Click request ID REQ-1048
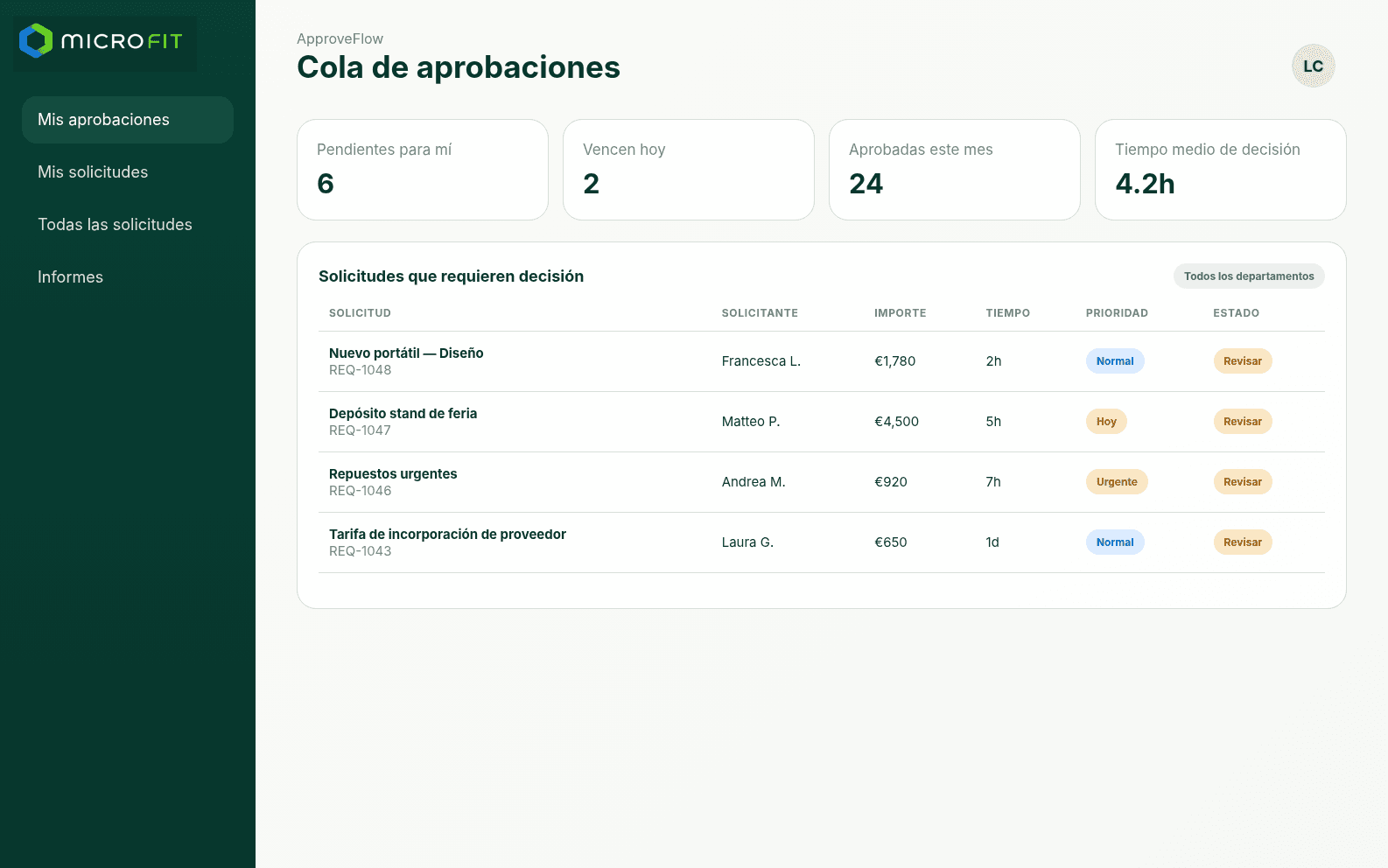The image size is (1388, 868). tap(360, 370)
